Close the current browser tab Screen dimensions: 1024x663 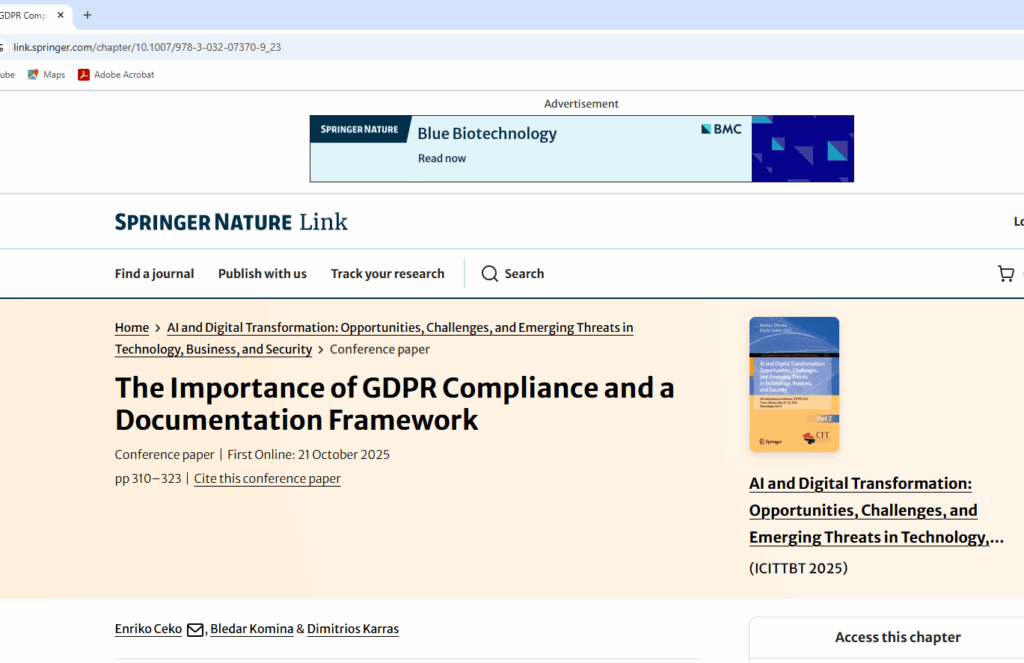[x=61, y=16]
